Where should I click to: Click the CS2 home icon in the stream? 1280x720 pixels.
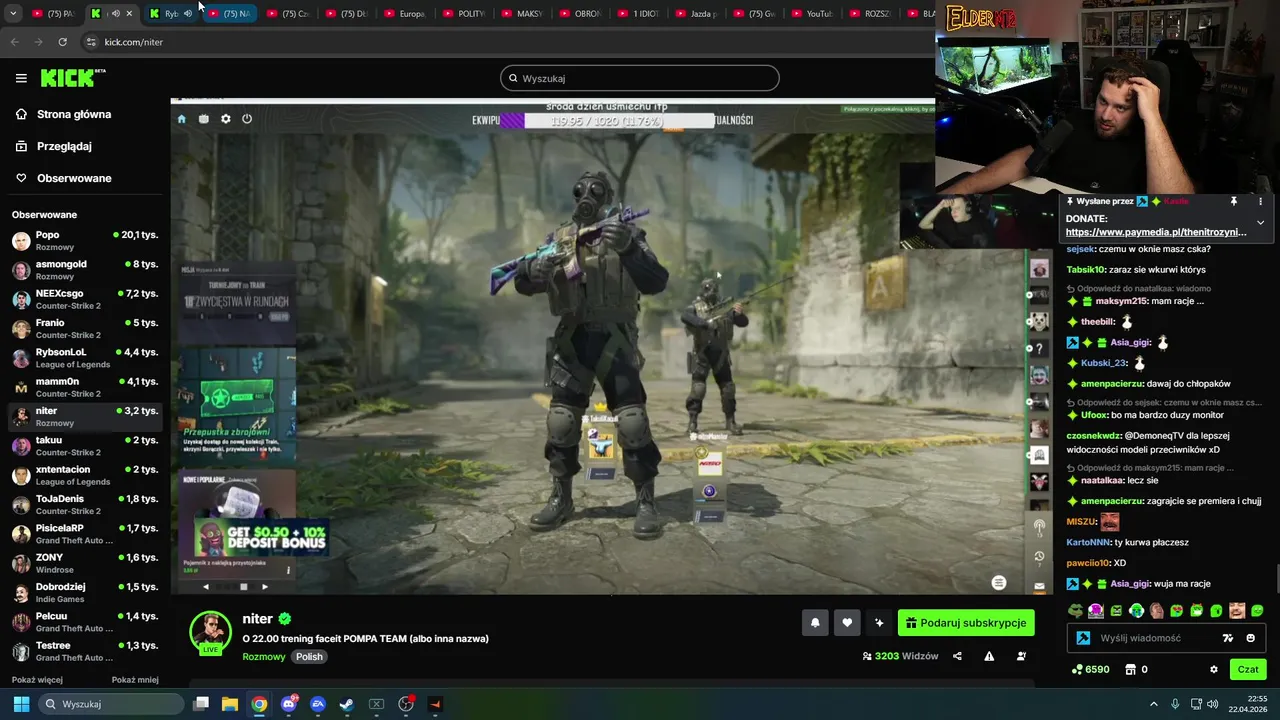[181, 119]
